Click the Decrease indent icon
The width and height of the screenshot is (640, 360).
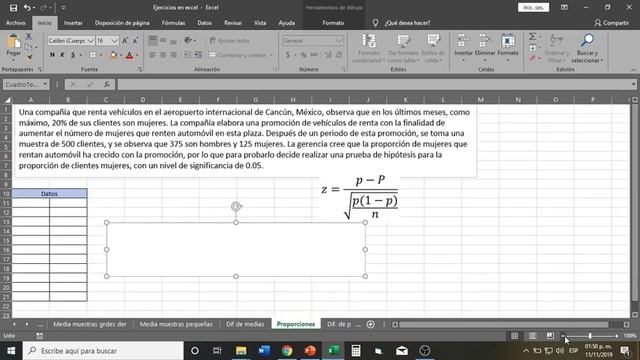(187, 55)
